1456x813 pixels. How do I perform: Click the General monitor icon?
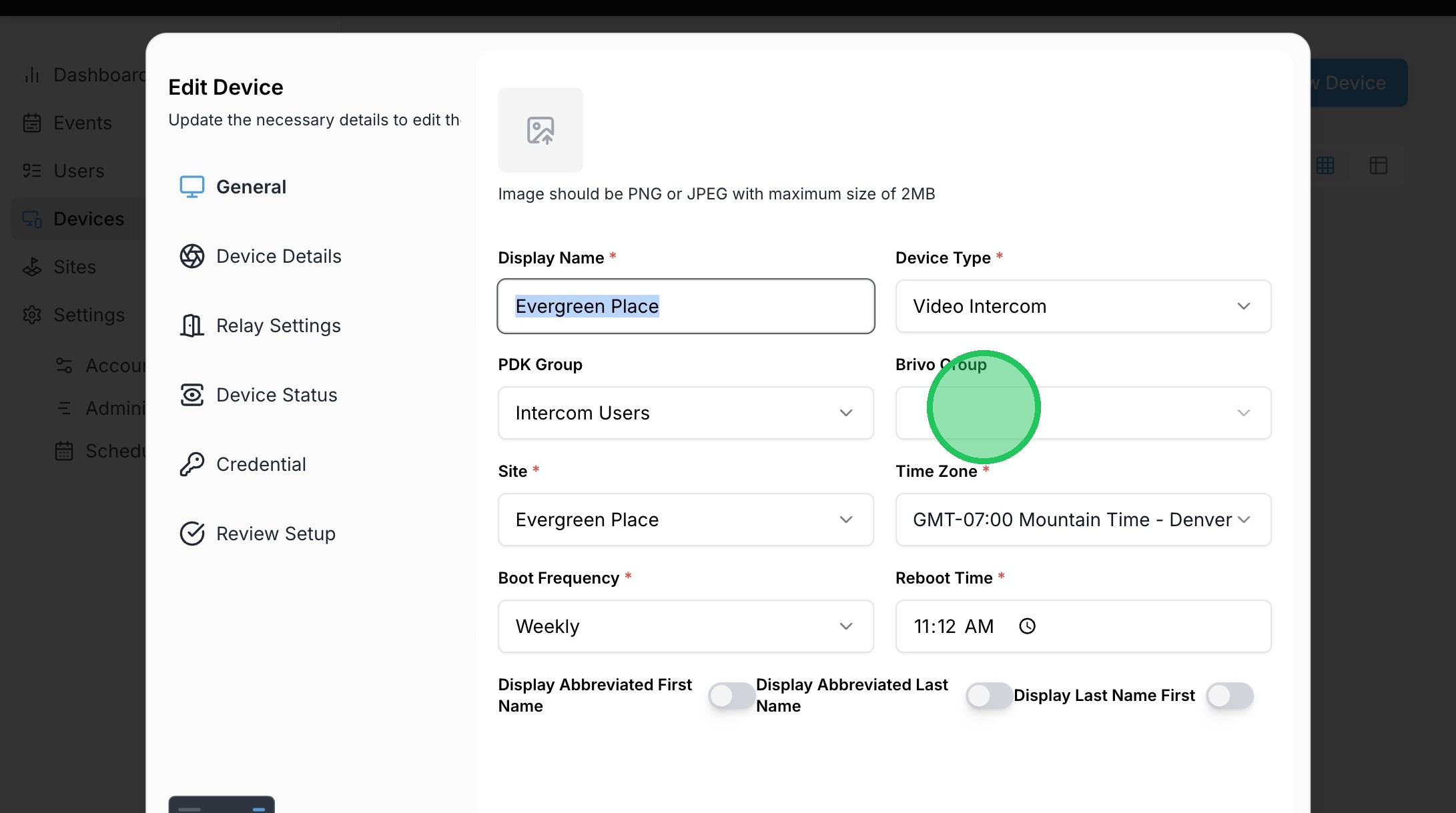192,187
